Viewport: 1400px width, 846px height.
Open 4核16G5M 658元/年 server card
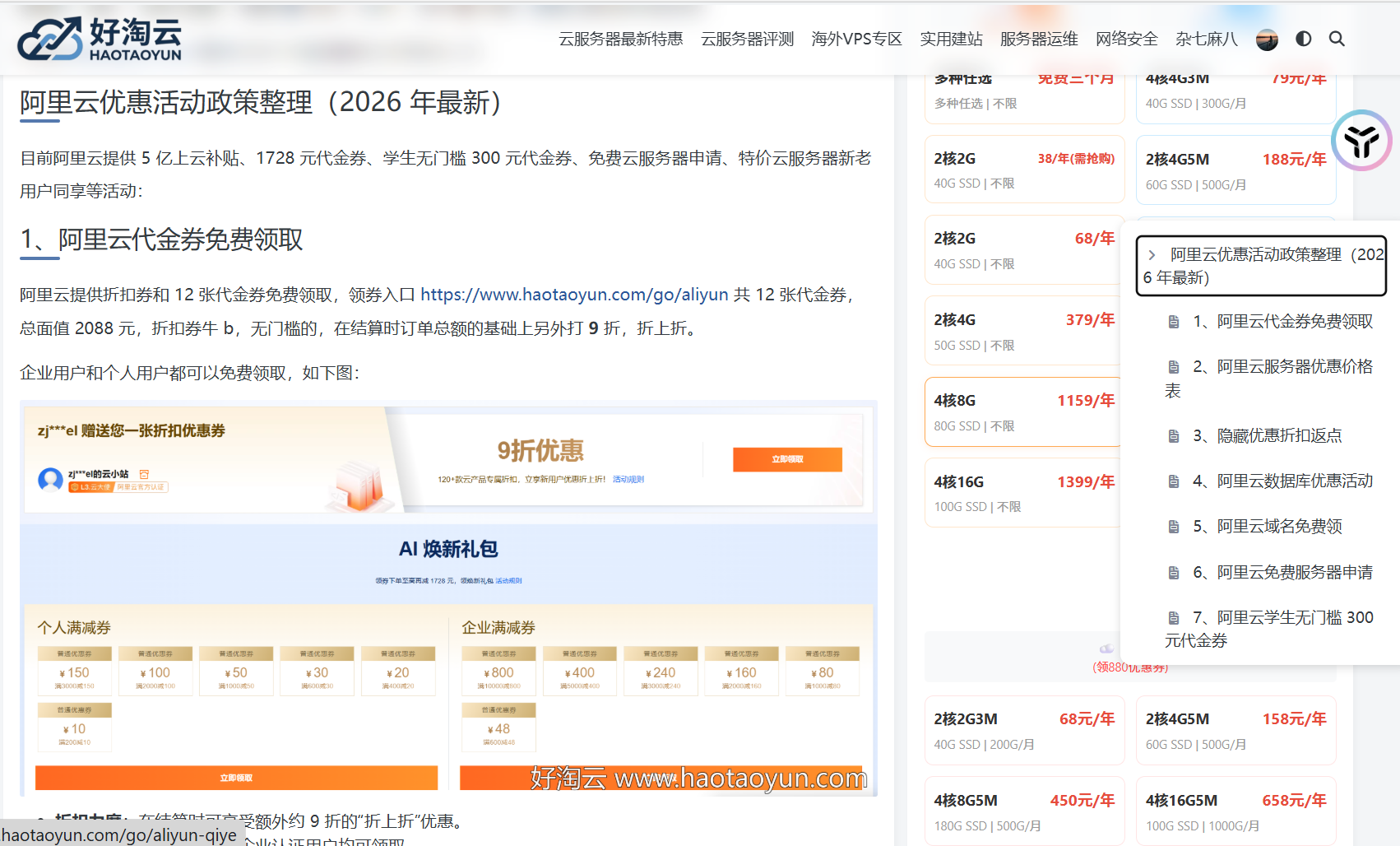(1235, 811)
